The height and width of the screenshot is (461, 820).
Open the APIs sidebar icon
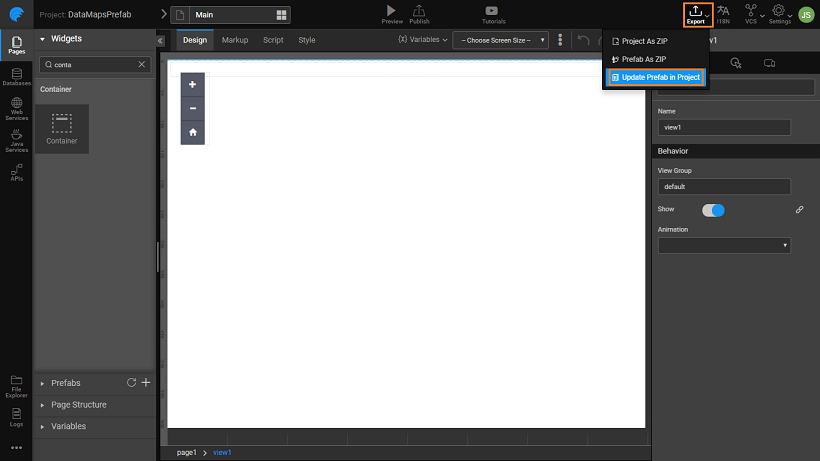pos(15,172)
